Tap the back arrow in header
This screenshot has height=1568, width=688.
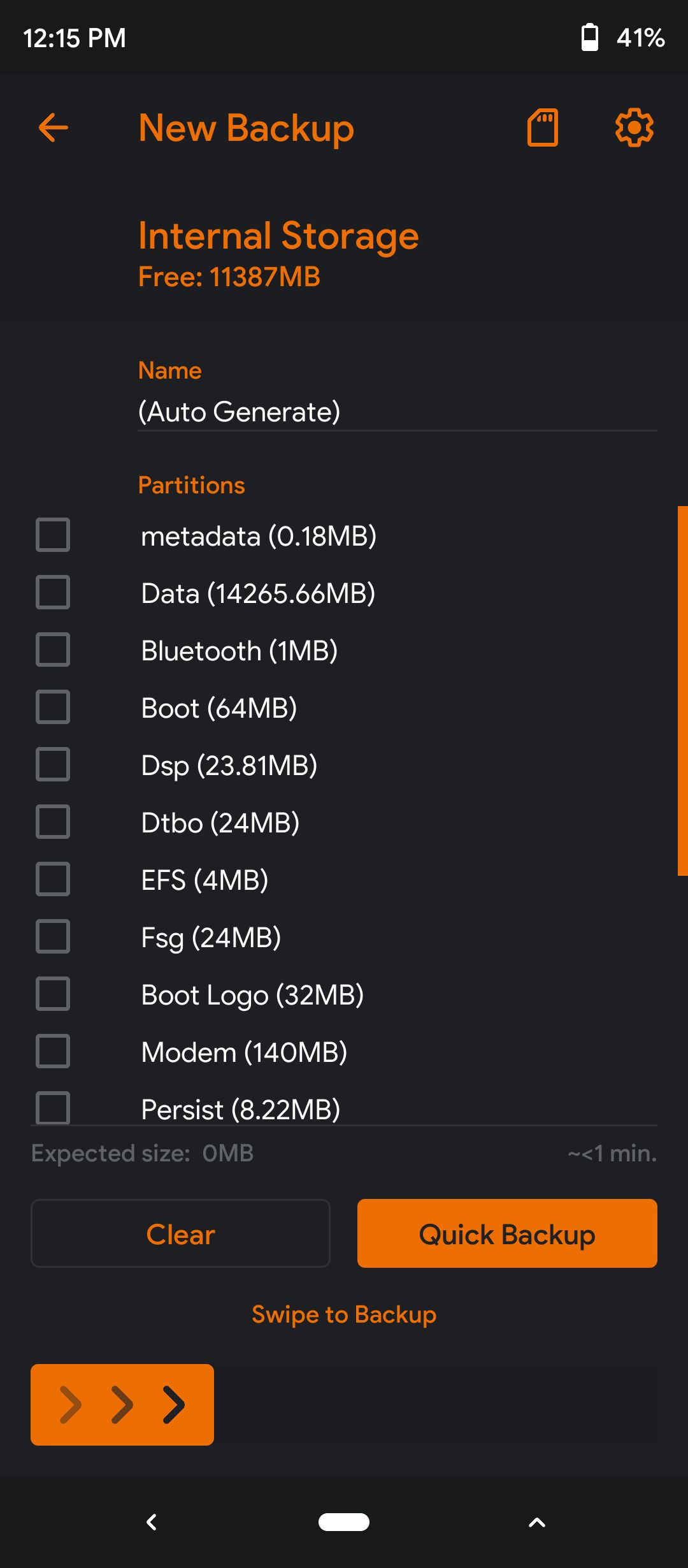click(54, 128)
